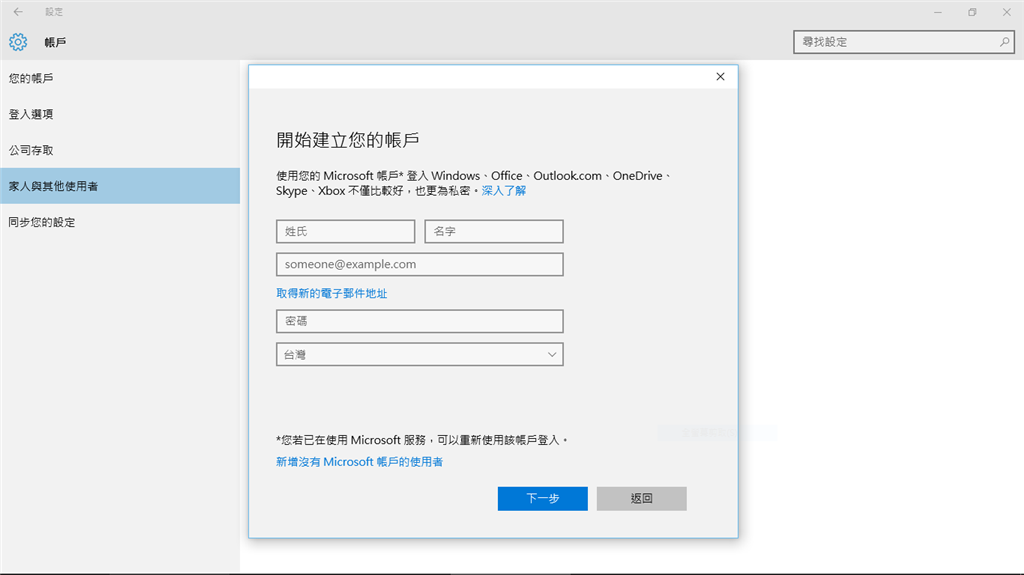Click the 名字 first name field
Image resolution: width=1024 pixels, height=575 pixels.
(494, 231)
